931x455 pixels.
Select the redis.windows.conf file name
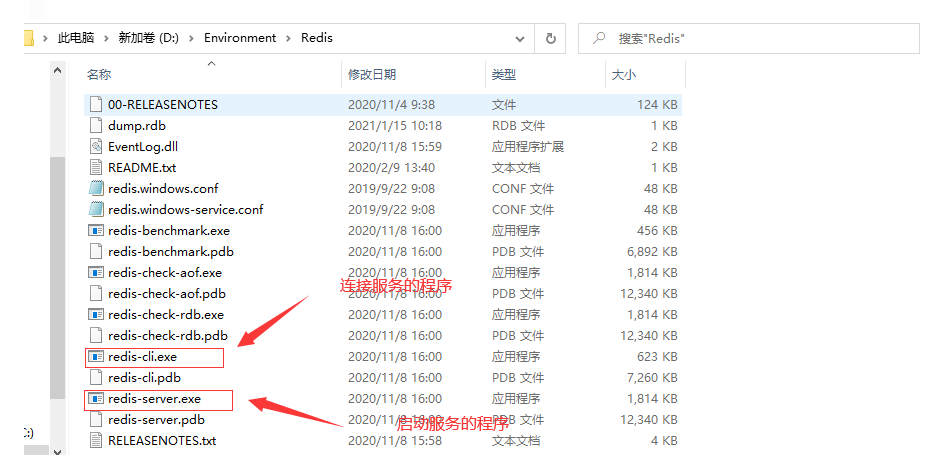[x=163, y=188]
